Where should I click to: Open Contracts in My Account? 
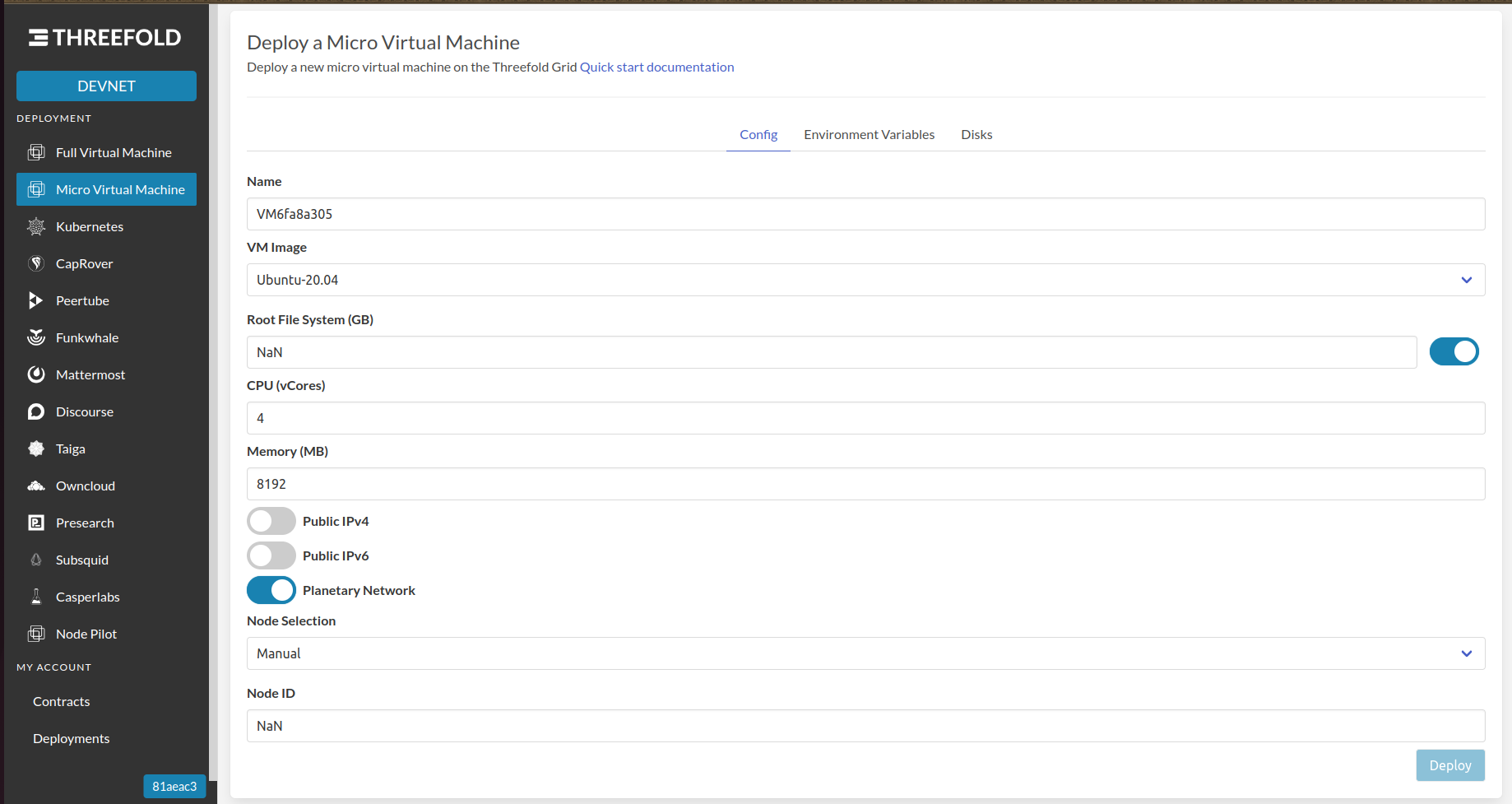click(62, 701)
